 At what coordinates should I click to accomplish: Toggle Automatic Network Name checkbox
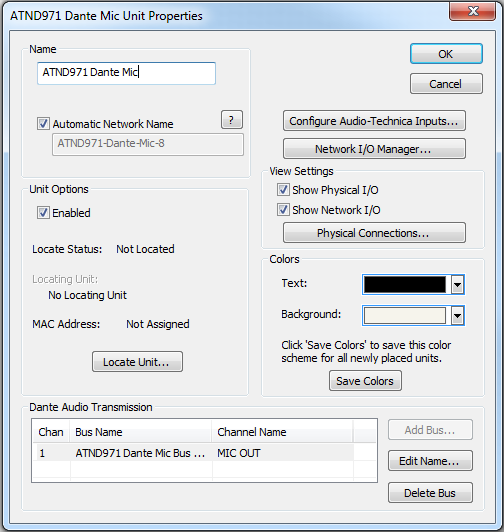point(43,124)
